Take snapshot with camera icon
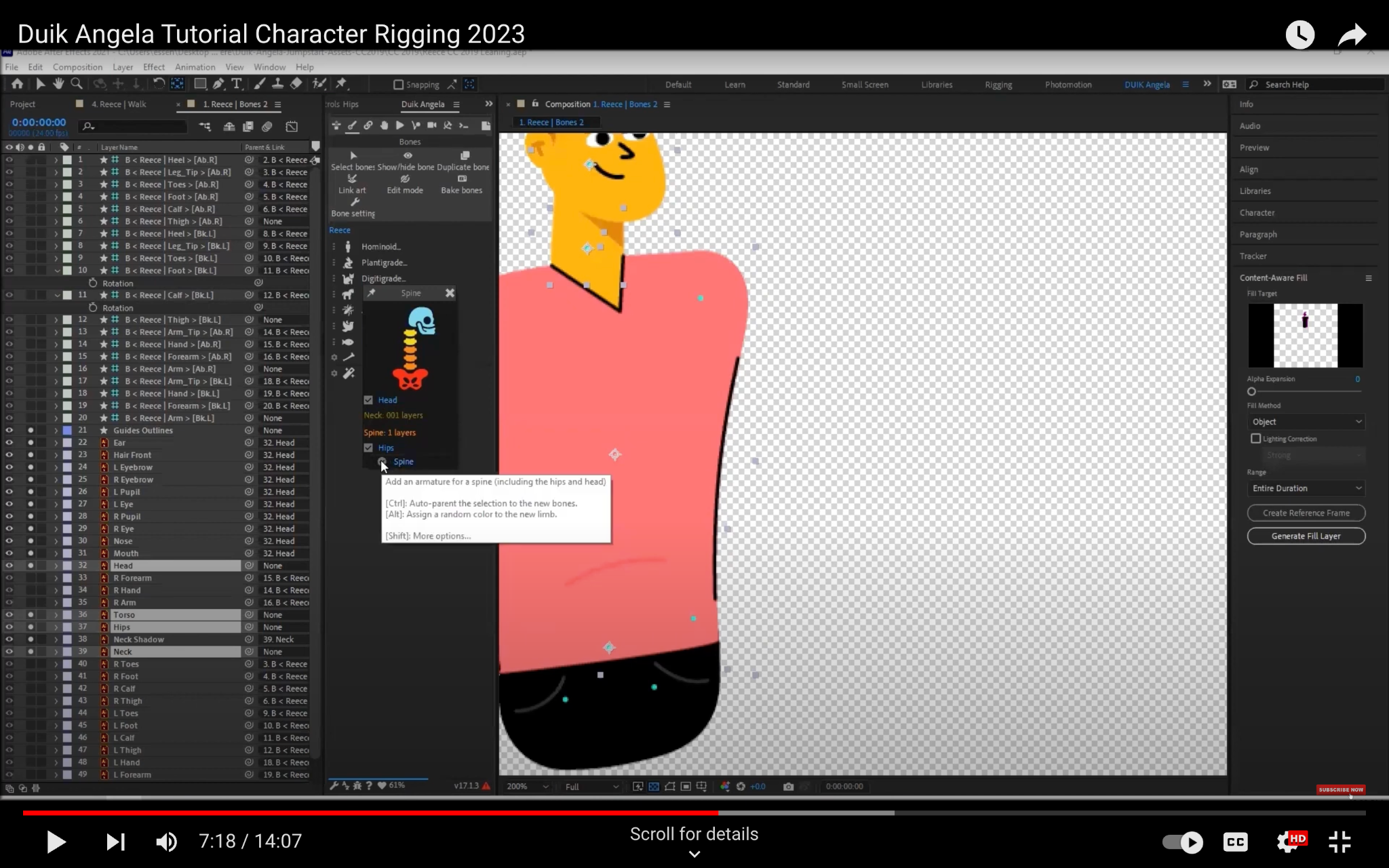The width and height of the screenshot is (1389, 868). coord(788,787)
